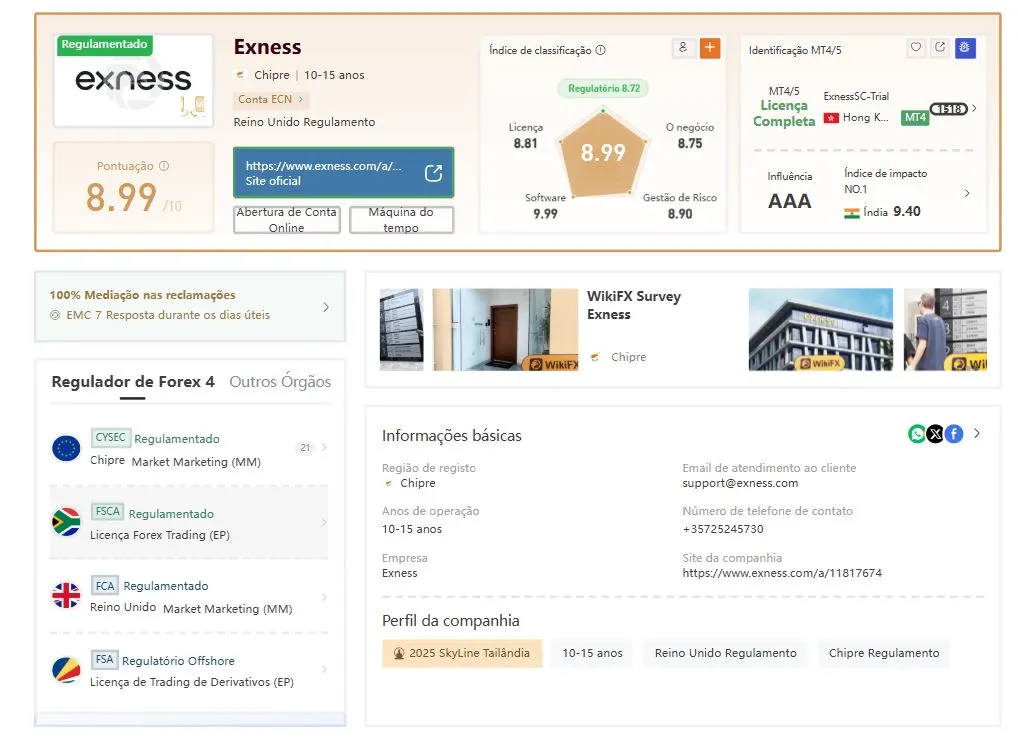This screenshot has height=742, width=1018.
Task: Click the Facebook icon
Action: [954, 434]
